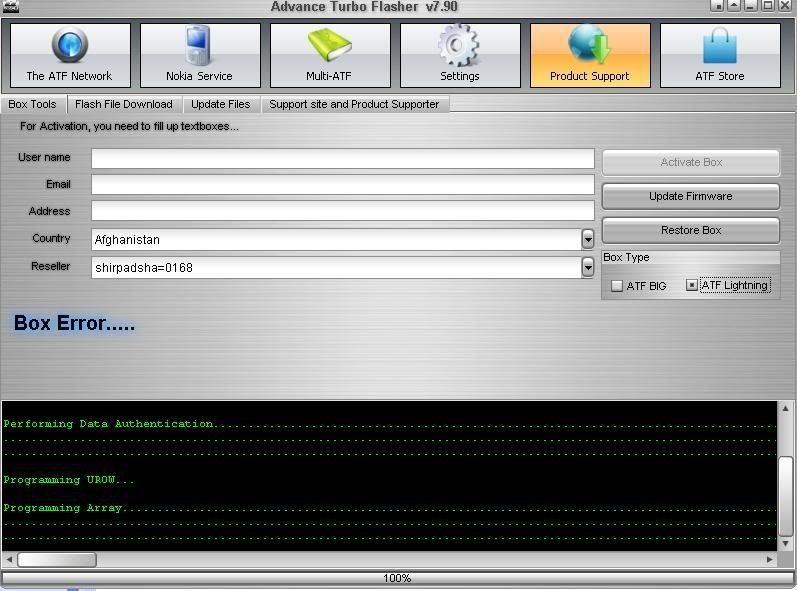Image resolution: width=797 pixels, height=591 pixels.
Task: Check the ATF BIG box type
Action: pyautogui.click(x=617, y=286)
